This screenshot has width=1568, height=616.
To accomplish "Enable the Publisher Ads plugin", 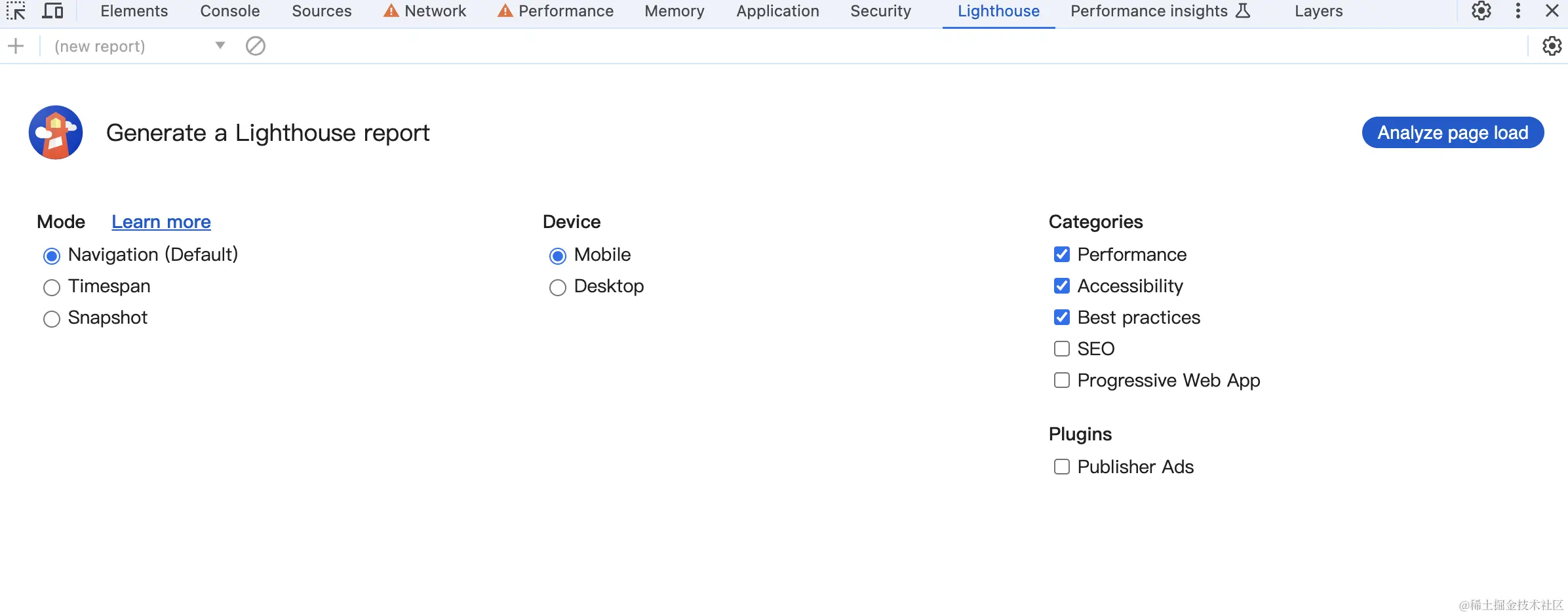I will tap(1062, 467).
